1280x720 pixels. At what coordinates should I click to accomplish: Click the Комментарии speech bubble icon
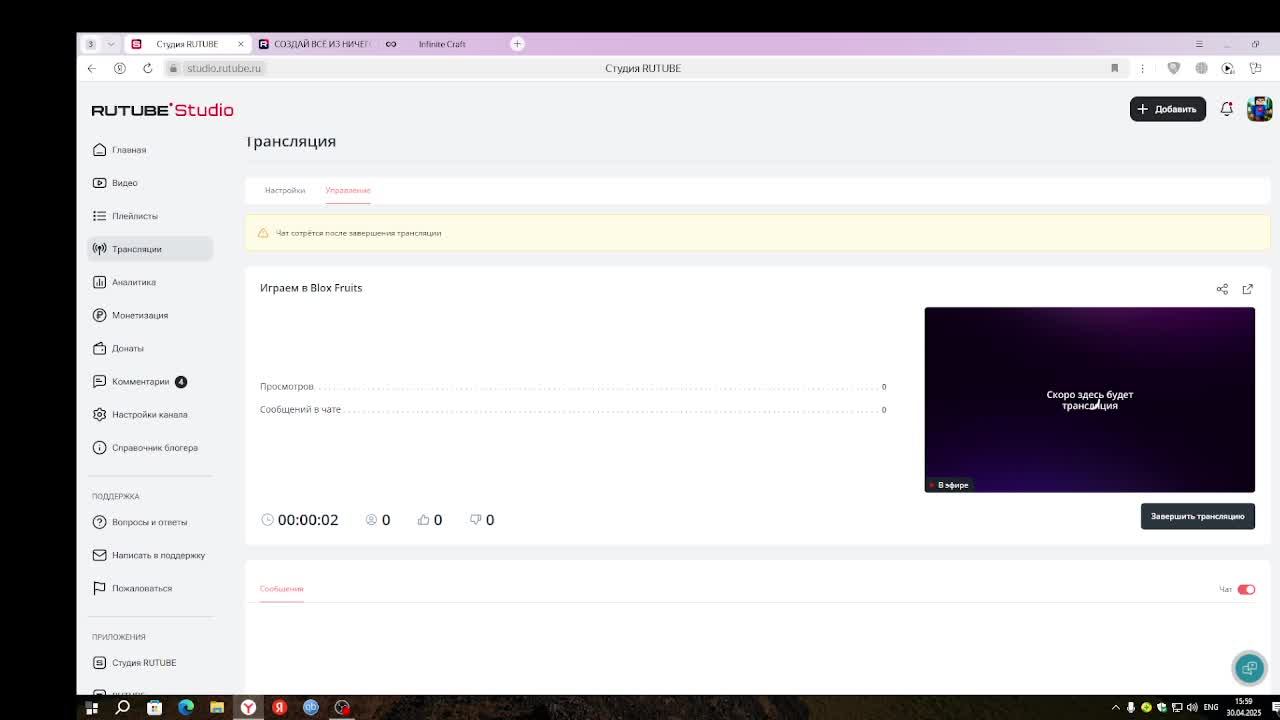point(99,381)
